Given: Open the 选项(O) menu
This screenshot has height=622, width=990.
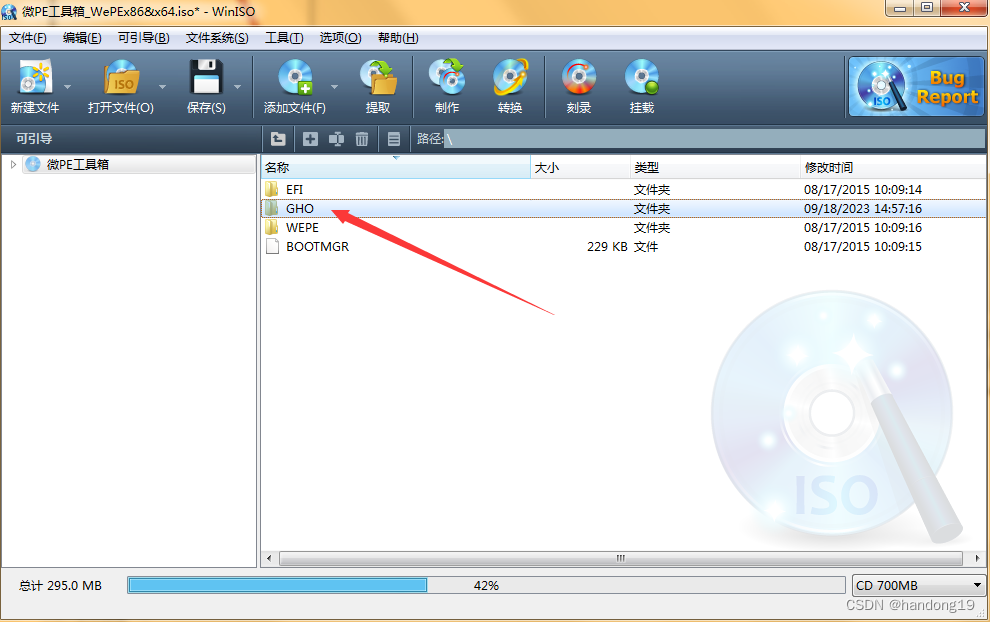Looking at the screenshot, I should pos(340,38).
